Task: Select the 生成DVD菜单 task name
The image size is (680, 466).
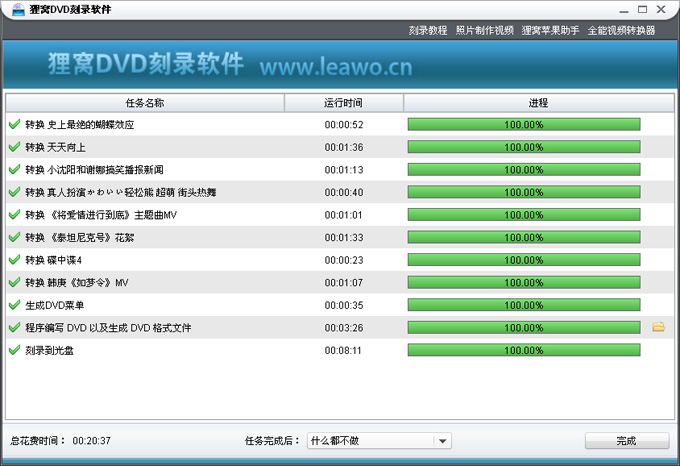Action: click(x=55, y=305)
